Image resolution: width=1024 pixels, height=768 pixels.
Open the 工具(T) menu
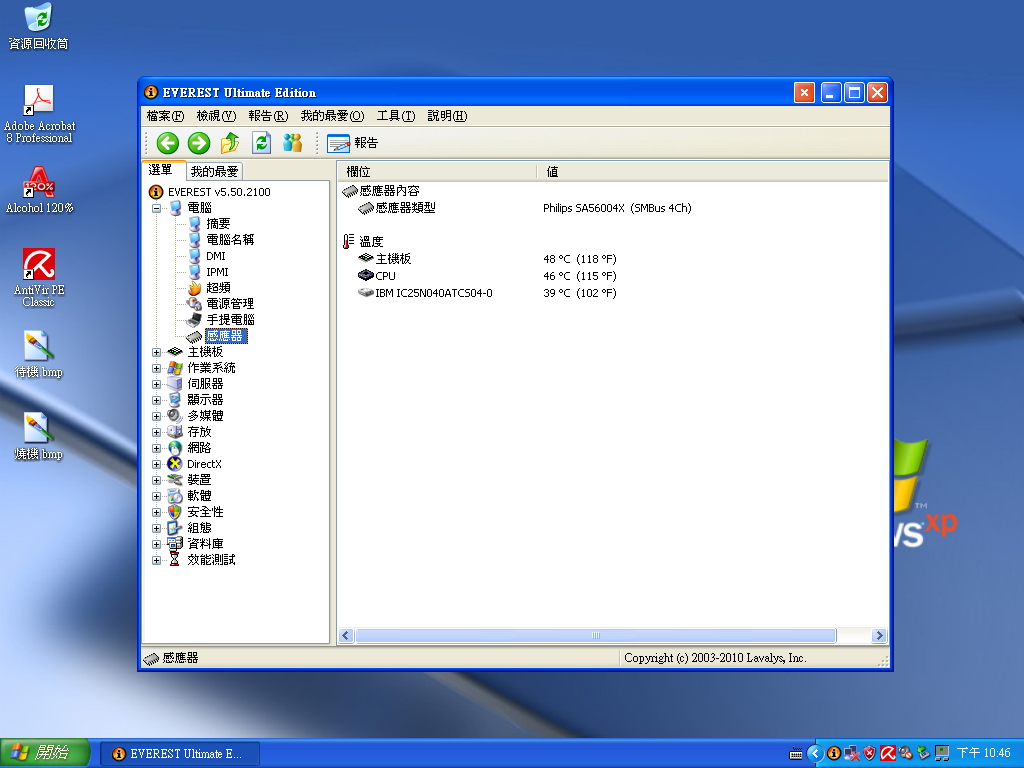(395, 116)
